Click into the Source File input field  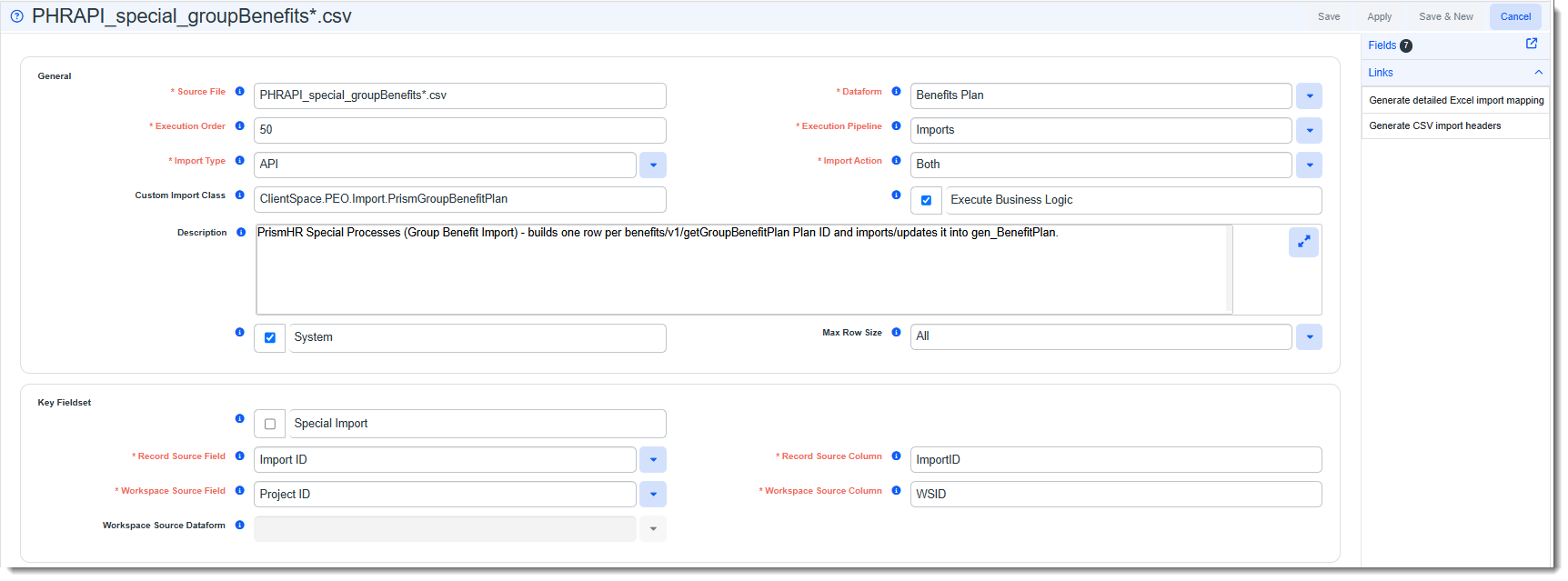tap(460, 95)
